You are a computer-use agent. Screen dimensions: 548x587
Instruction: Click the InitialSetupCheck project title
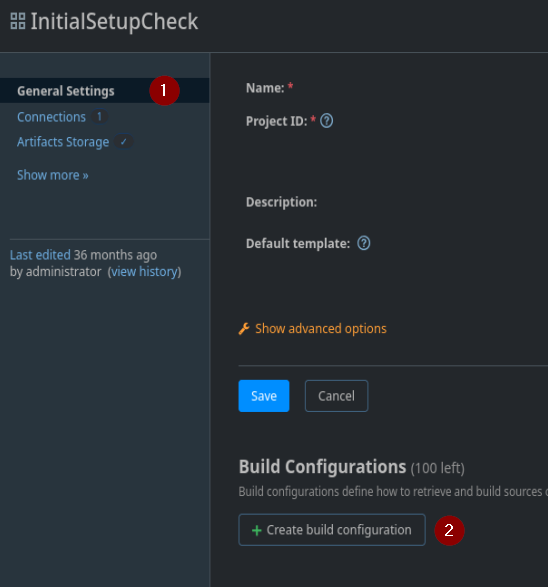tap(114, 21)
